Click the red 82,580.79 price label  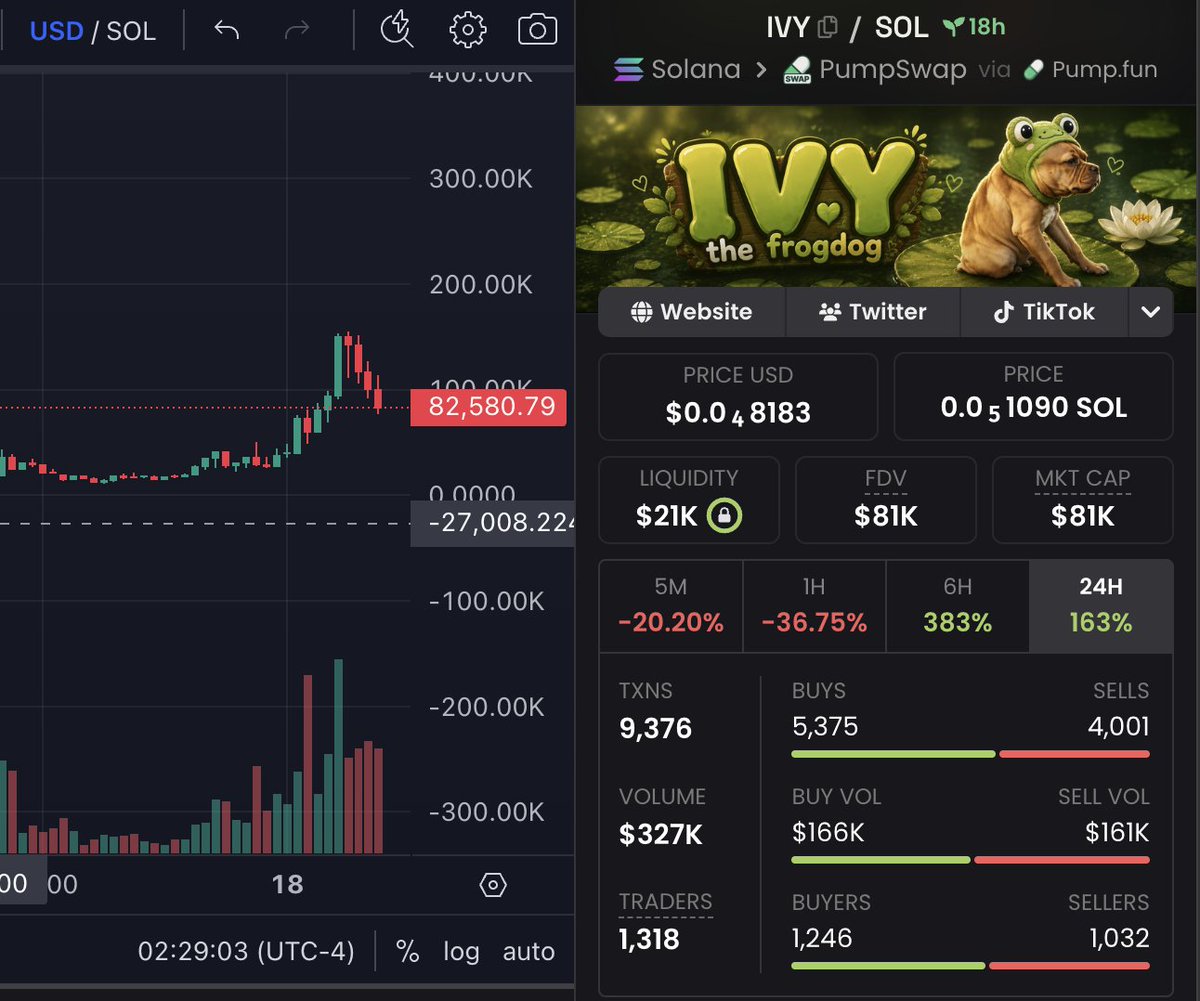point(489,407)
